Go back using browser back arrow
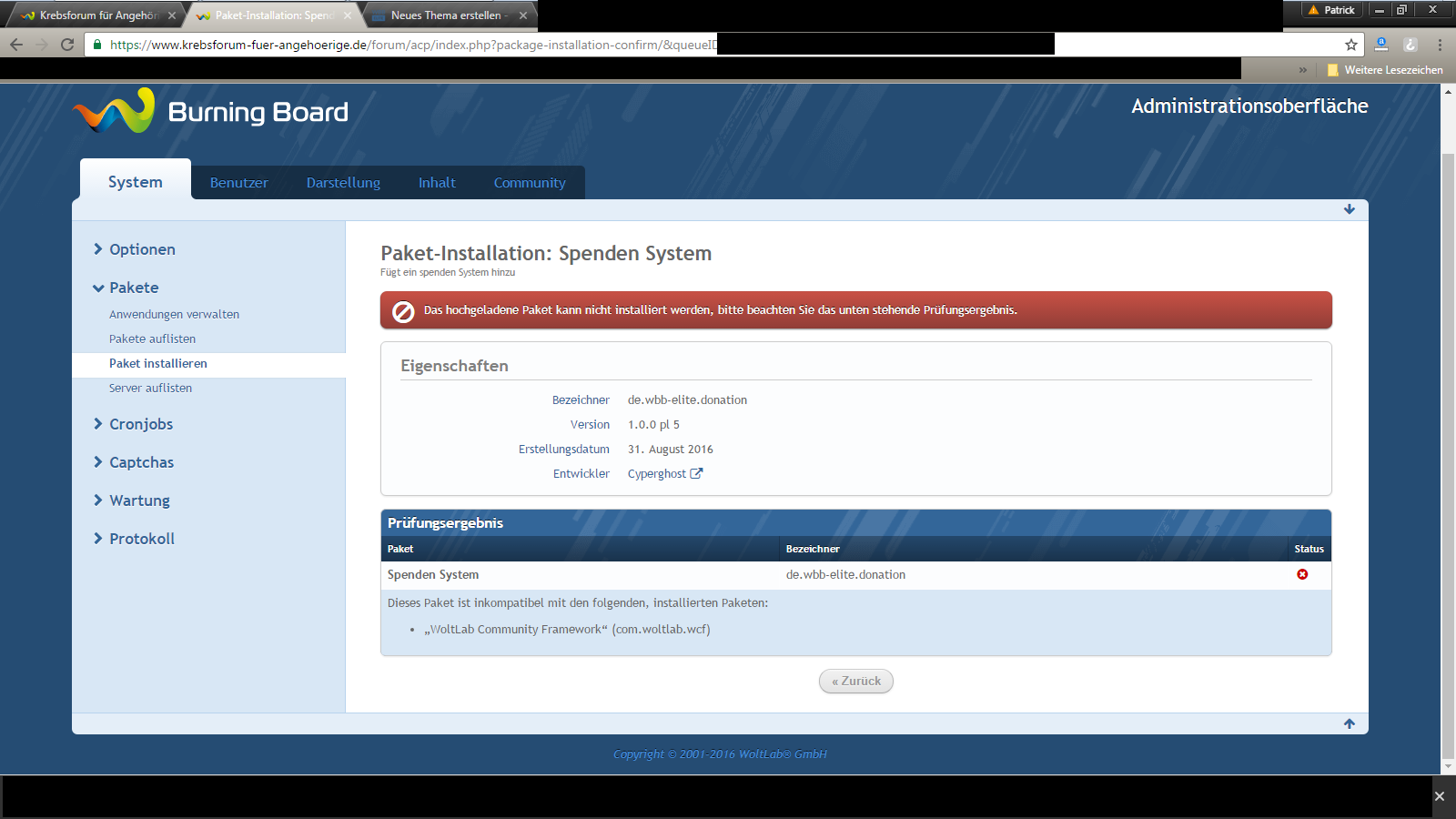The width and height of the screenshot is (1456, 819). point(16,45)
